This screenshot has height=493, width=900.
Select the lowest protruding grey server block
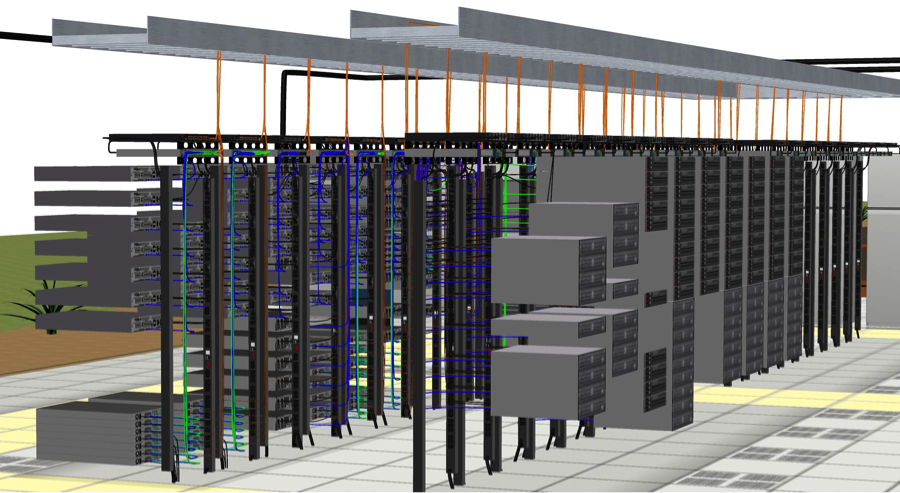click(x=549, y=381)
